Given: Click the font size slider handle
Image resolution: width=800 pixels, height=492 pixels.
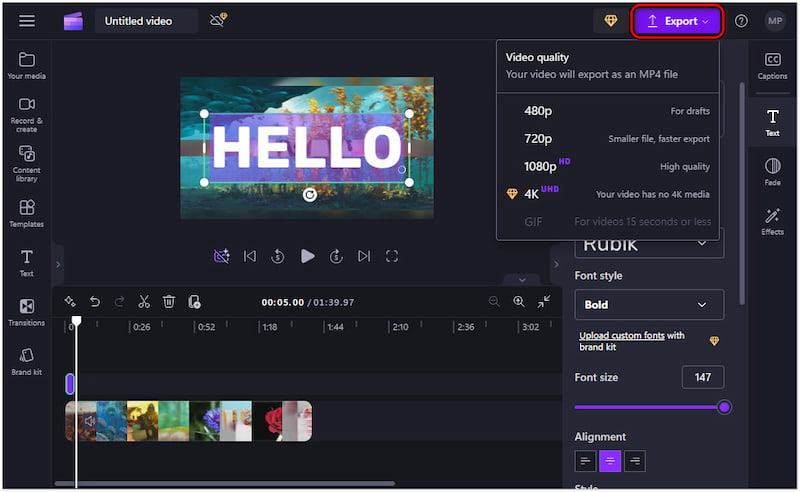Looking at the screenshot, I should pyautogui.click(x=724, y=407).
